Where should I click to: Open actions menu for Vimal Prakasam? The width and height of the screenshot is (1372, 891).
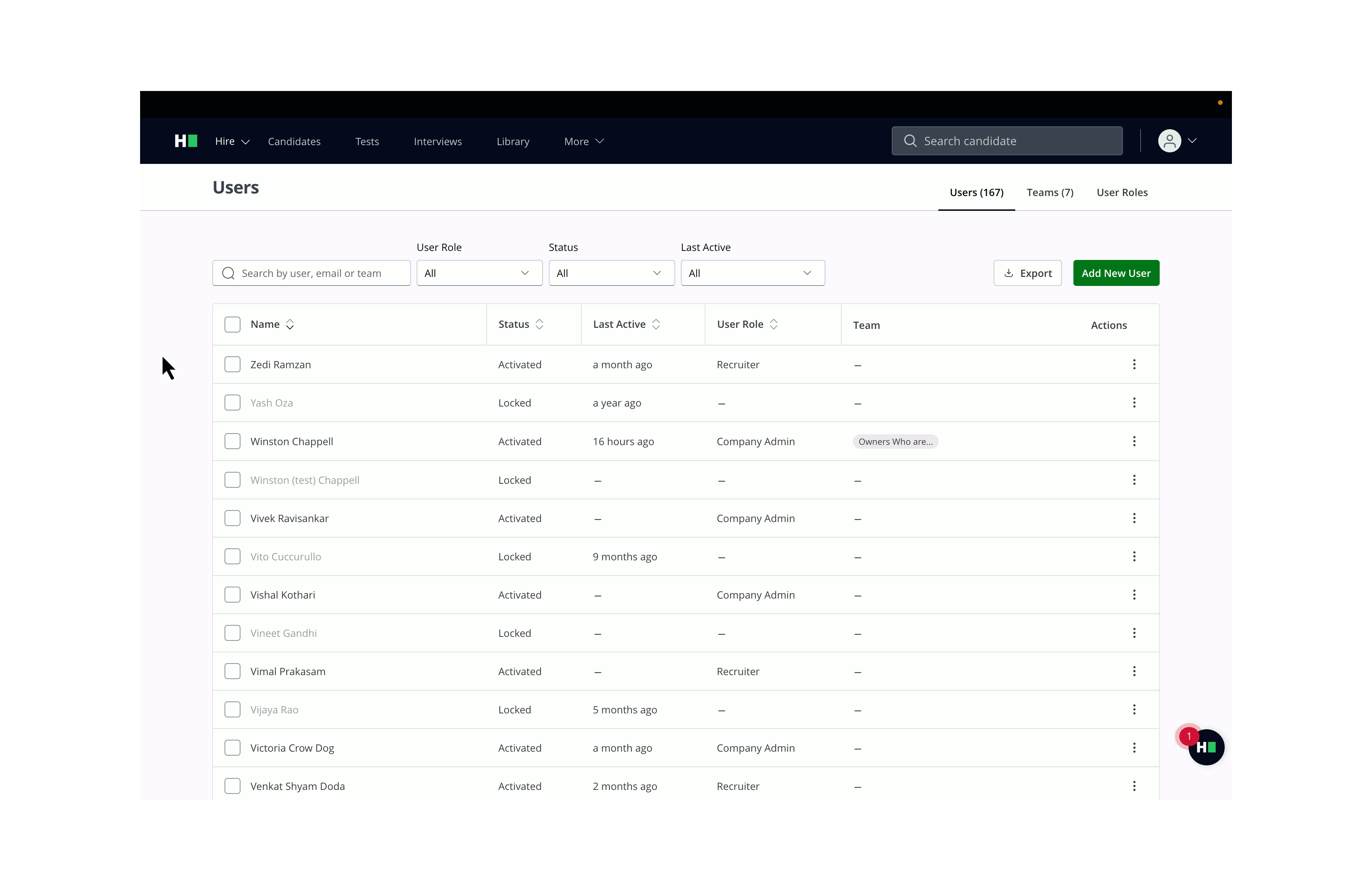[x=1134, y=671]
